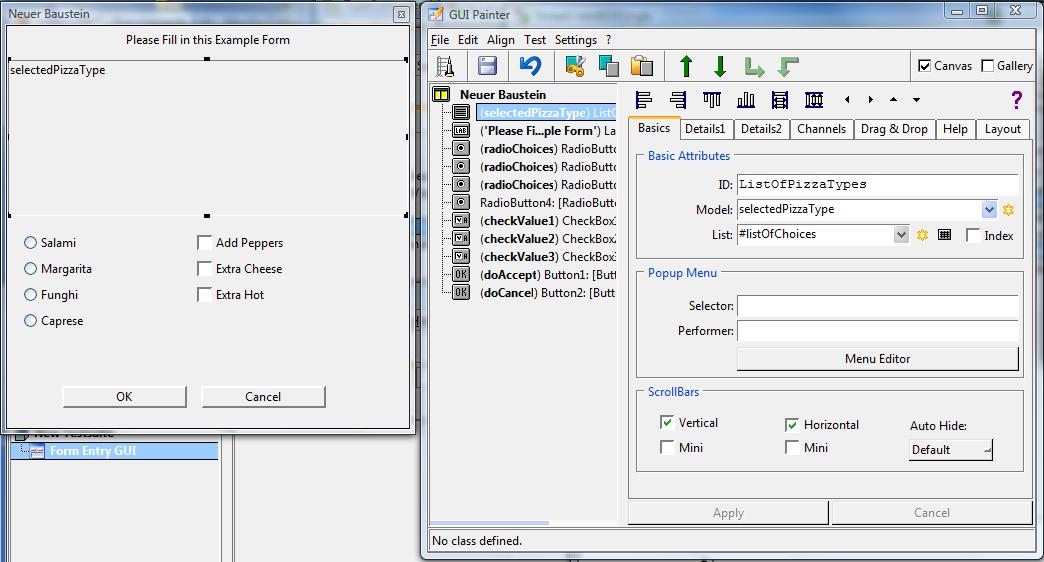Click the green down arrow icon
This screenshot has width=1044, height=562.
(x=720, y=67)
